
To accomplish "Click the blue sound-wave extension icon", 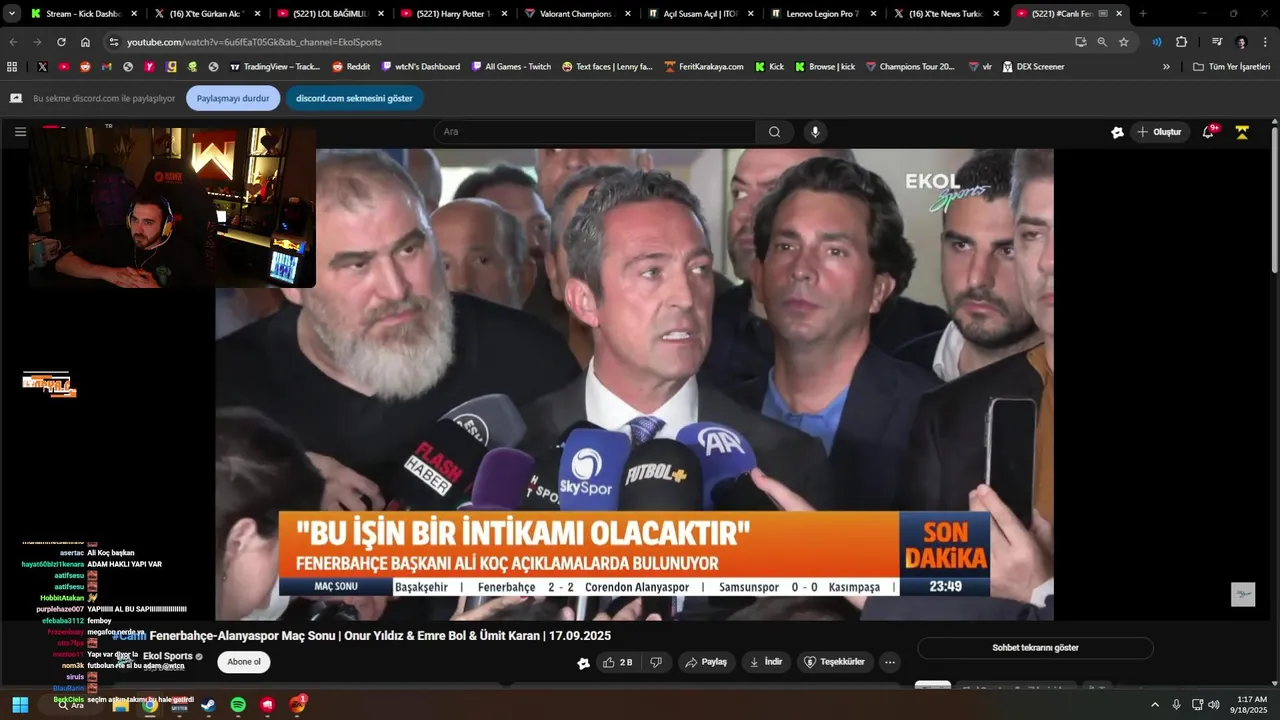I will click(1157, 42).
